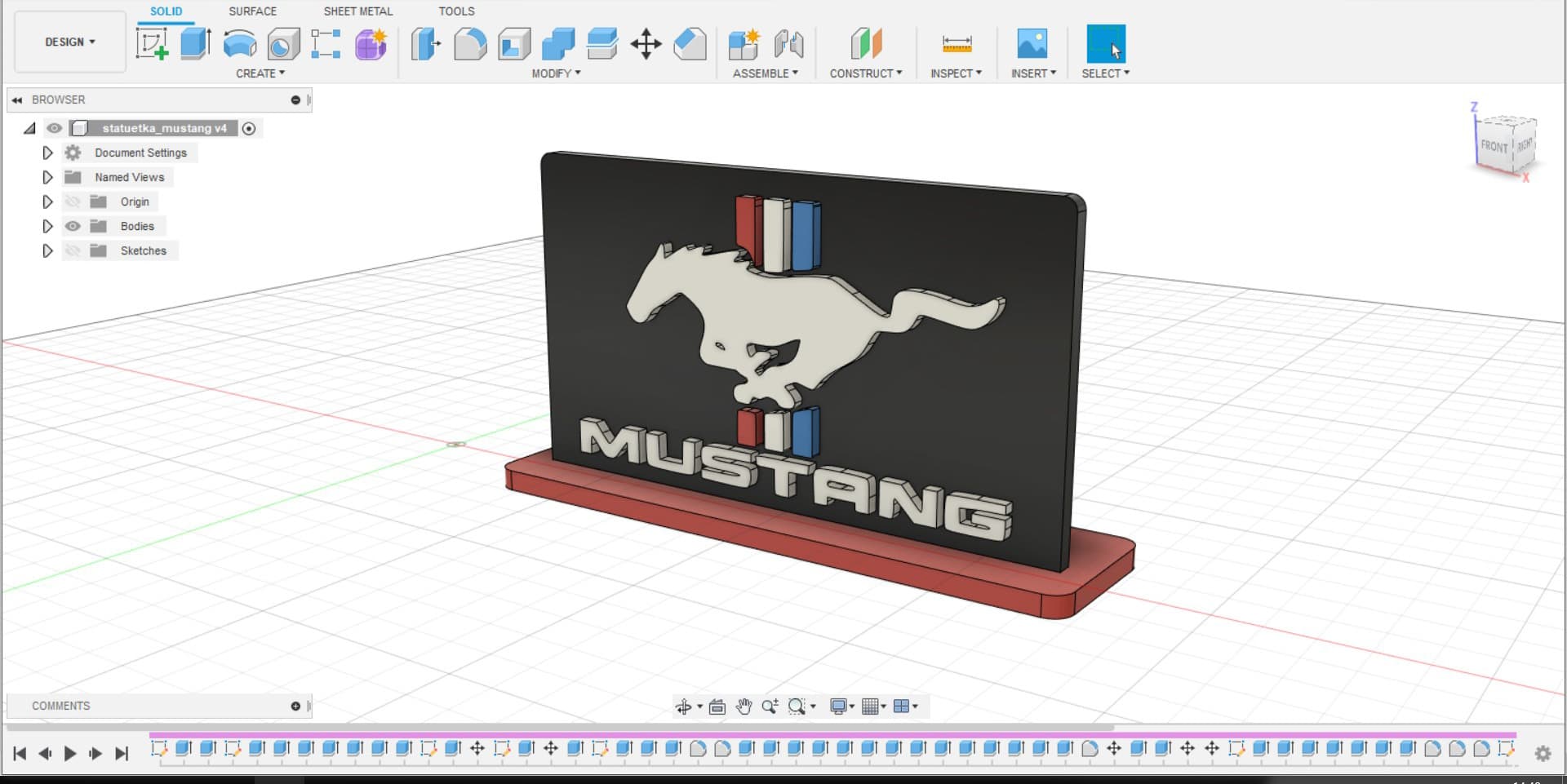Click the Look At icon
Image resolution: width=1567 pixels, height=784 pixels.
(x=717, y=706)
